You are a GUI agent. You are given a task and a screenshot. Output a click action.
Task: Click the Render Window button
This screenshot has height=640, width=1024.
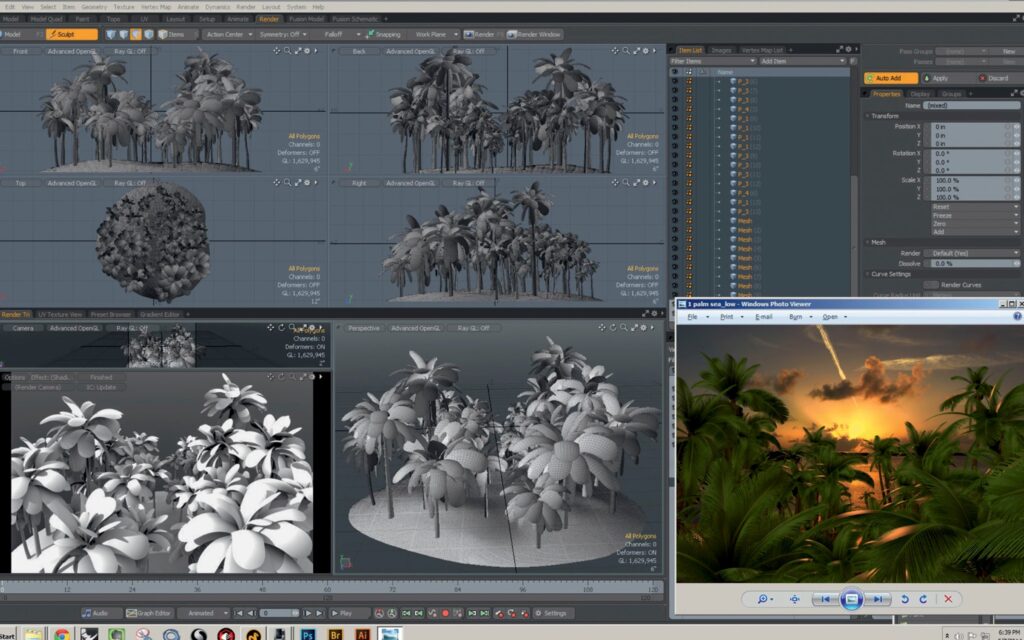(x=534, y=35)
